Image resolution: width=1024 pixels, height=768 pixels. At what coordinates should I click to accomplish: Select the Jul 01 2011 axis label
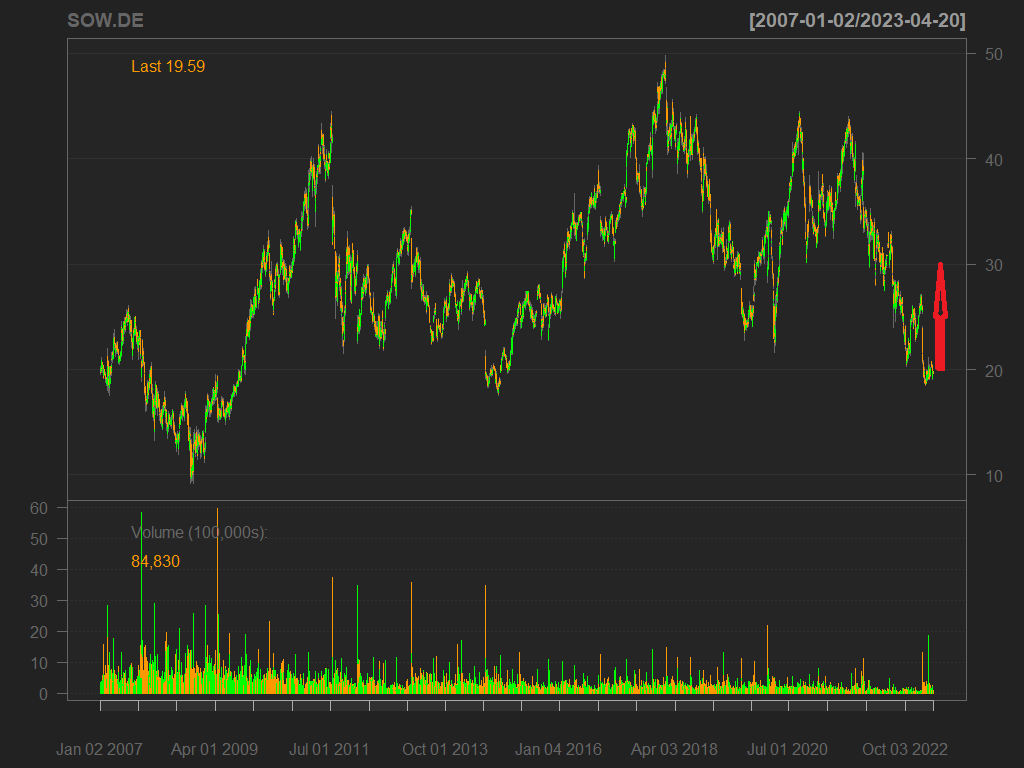[329, 749]
